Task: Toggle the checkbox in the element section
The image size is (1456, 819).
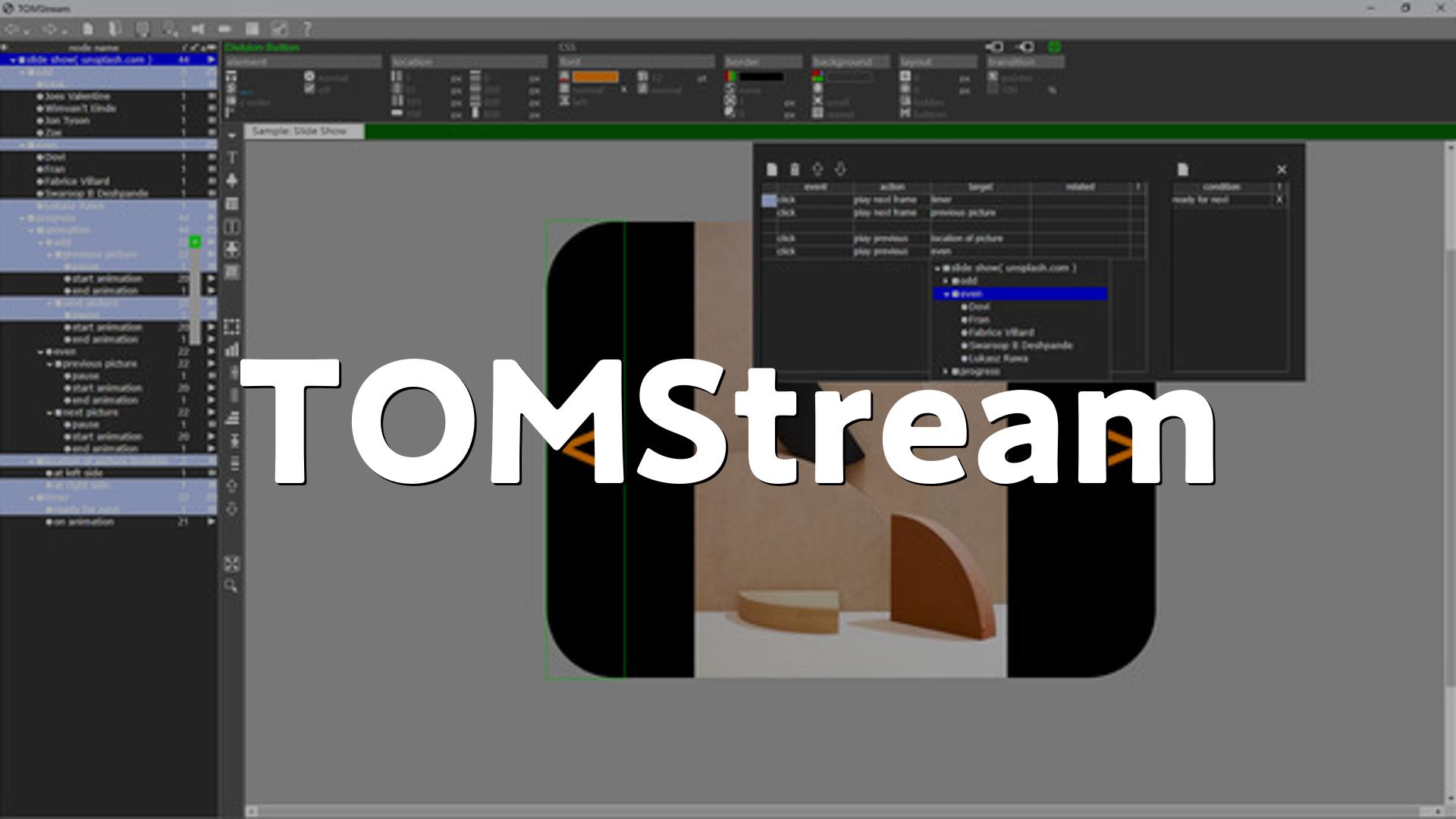Action: pyautogui.click(x=309, y=89)
